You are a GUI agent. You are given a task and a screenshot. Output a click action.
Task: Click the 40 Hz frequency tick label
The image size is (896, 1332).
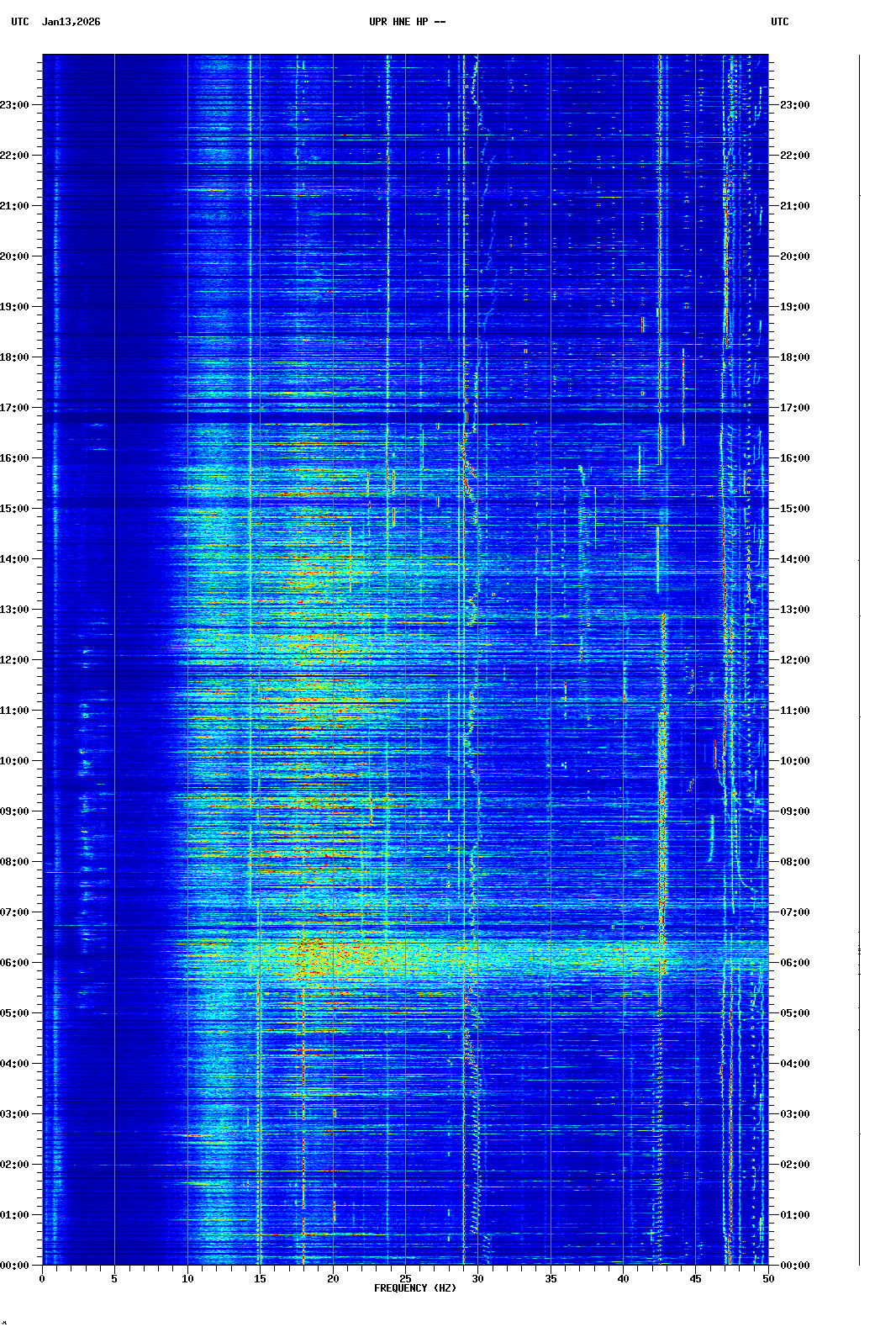pyautogui.click(x=623, y=1279)
